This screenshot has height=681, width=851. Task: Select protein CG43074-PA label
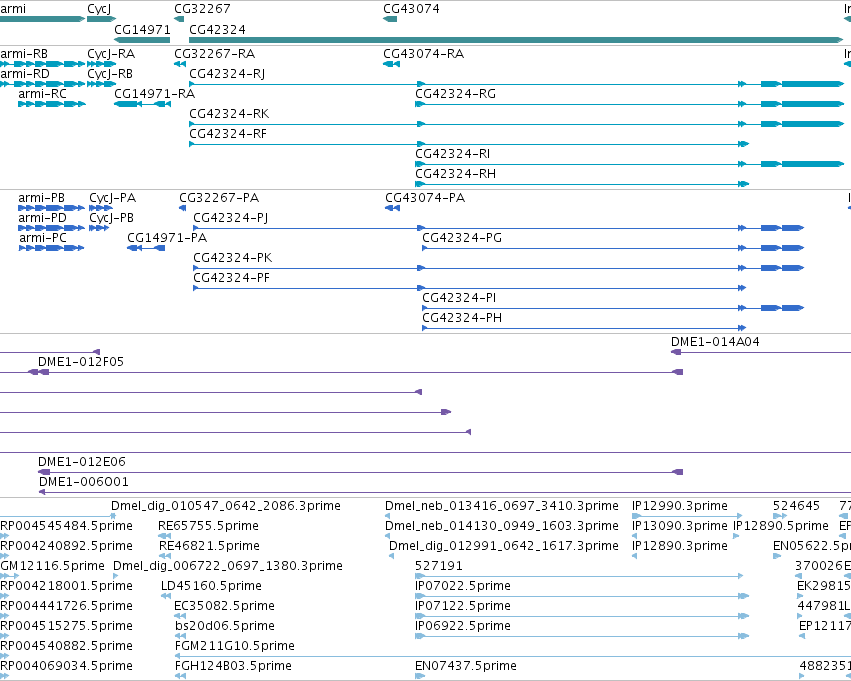click(x=425, y=198)
